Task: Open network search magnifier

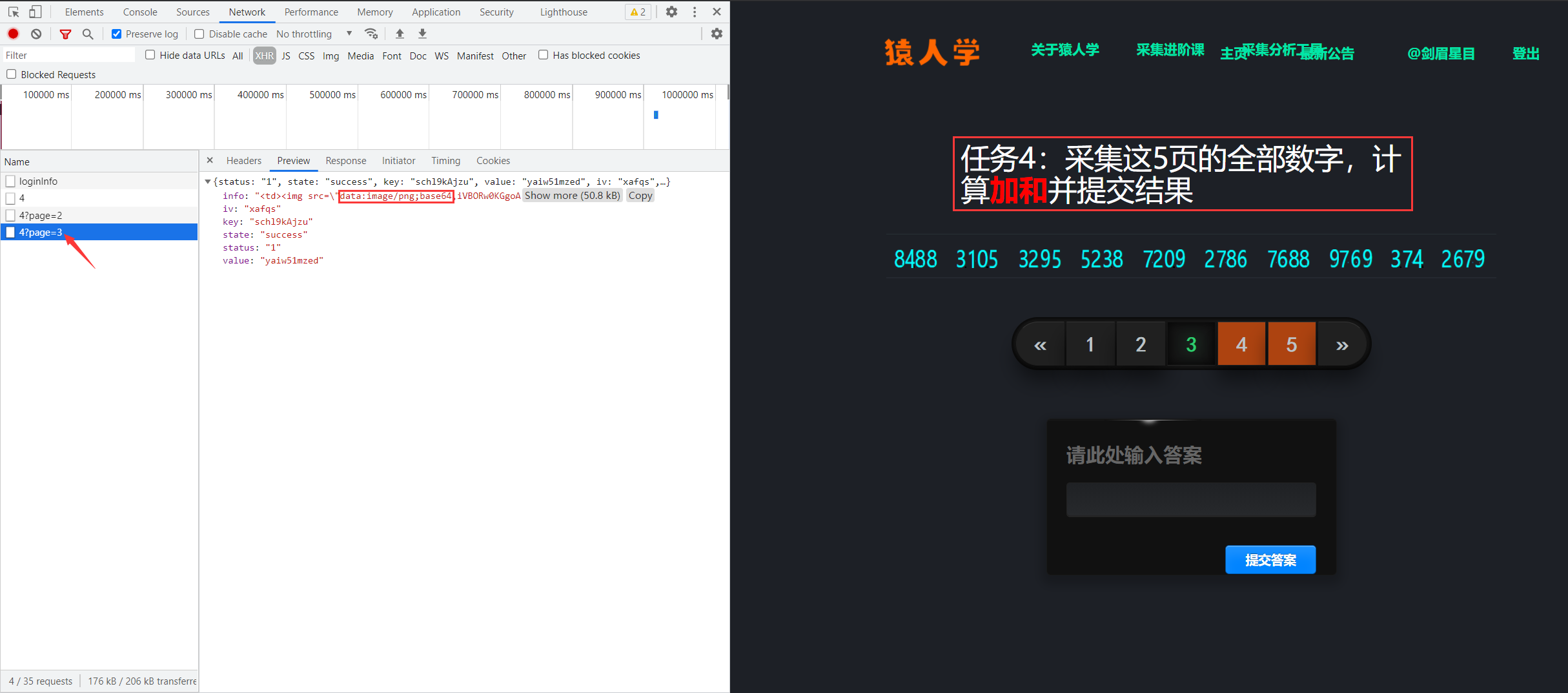Action: tap(88, 34)
